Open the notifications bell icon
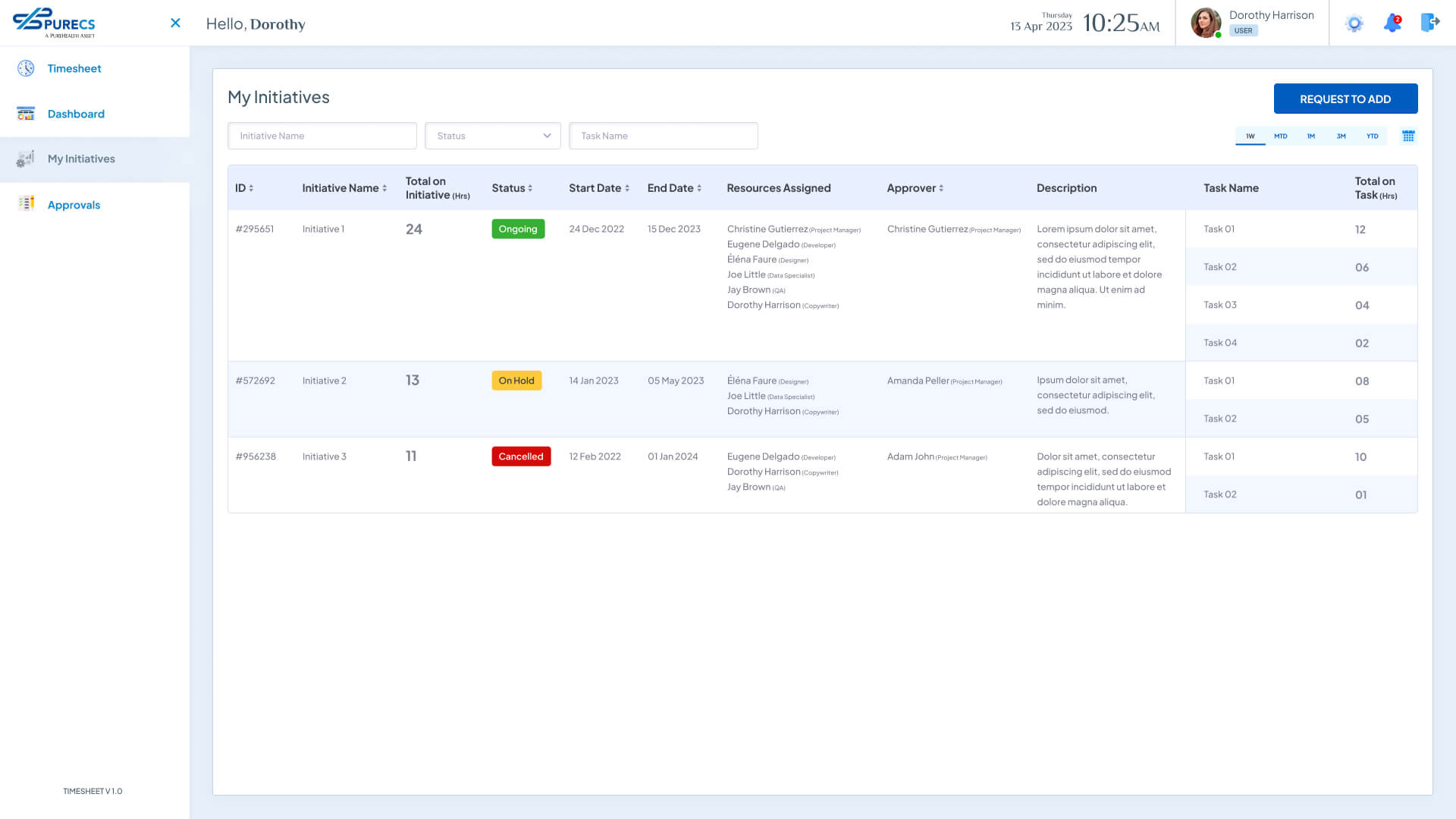 1392,23
